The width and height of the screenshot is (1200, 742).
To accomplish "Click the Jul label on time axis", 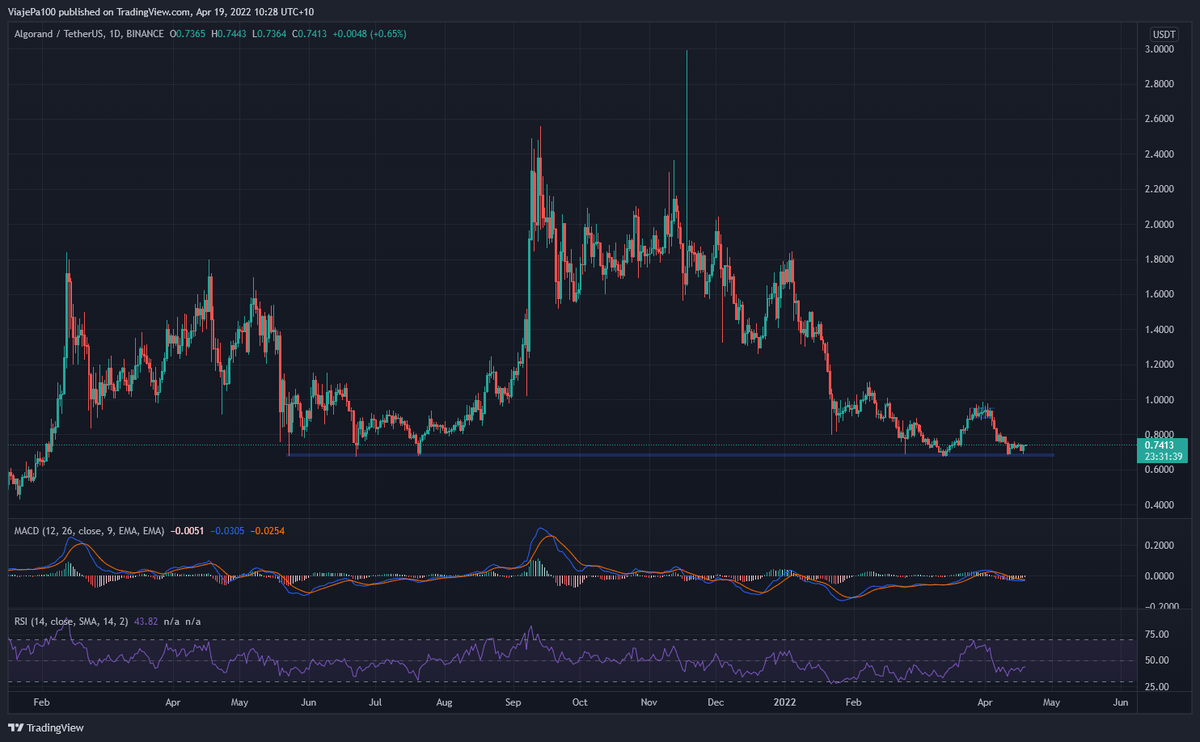I will [x=374, y=704].
